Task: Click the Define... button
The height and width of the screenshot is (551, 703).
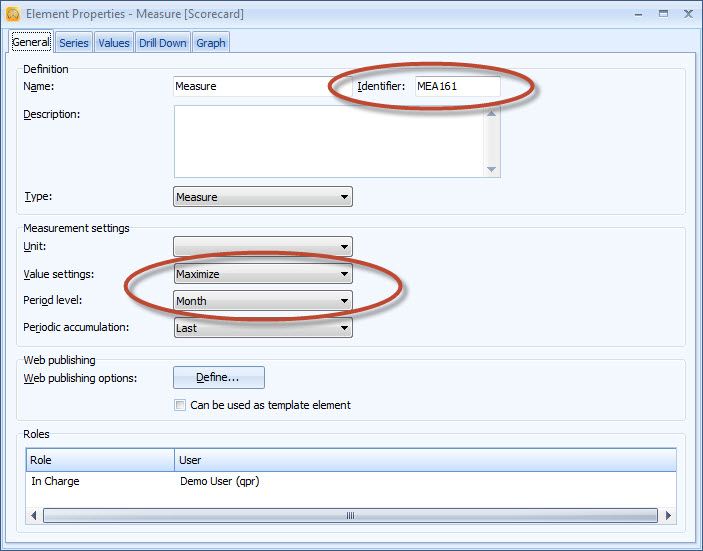Action: tap(219, 377)
